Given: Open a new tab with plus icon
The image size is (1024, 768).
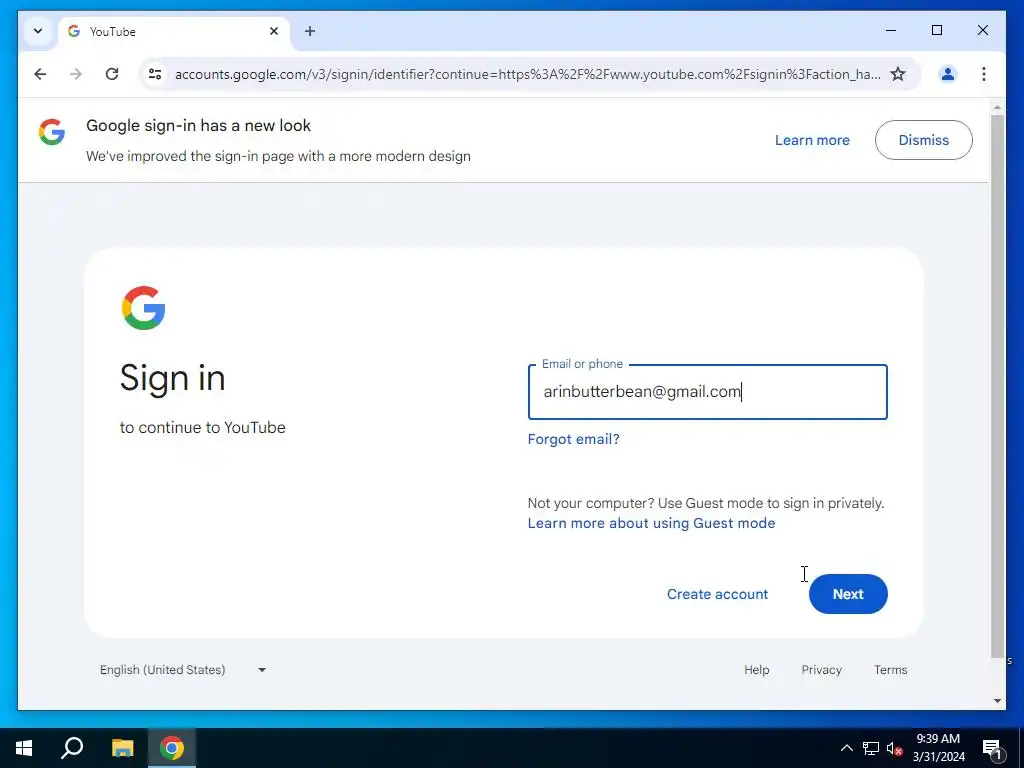Looking at the screenshot, I should coord(310,31).
